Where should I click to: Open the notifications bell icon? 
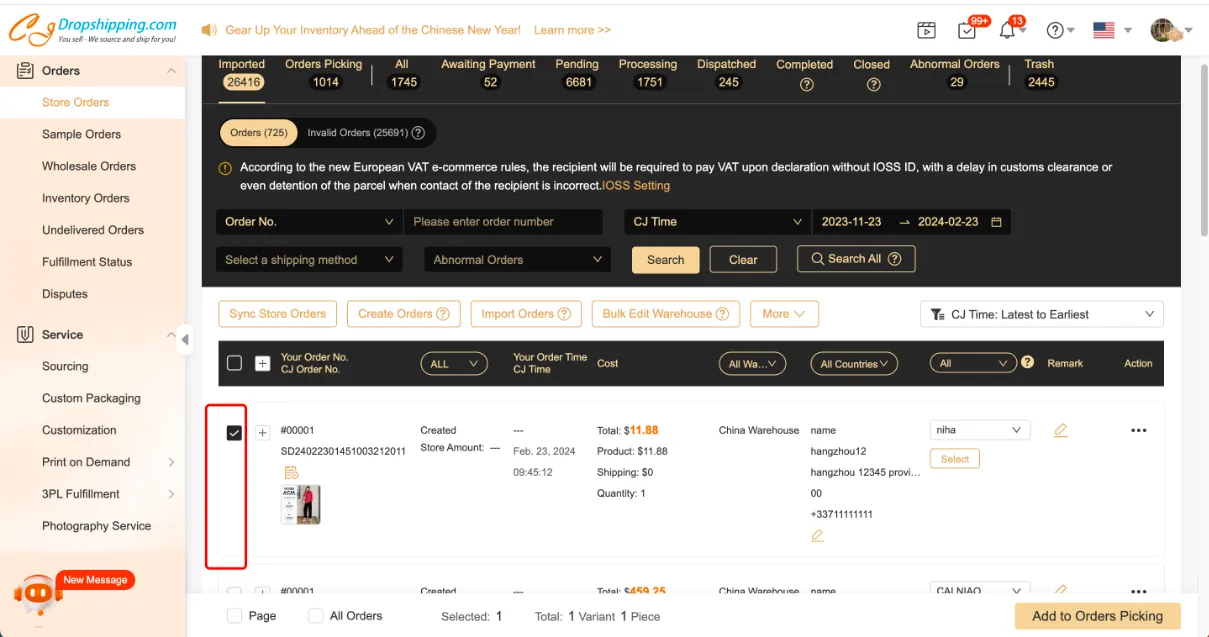(1007, 30)
